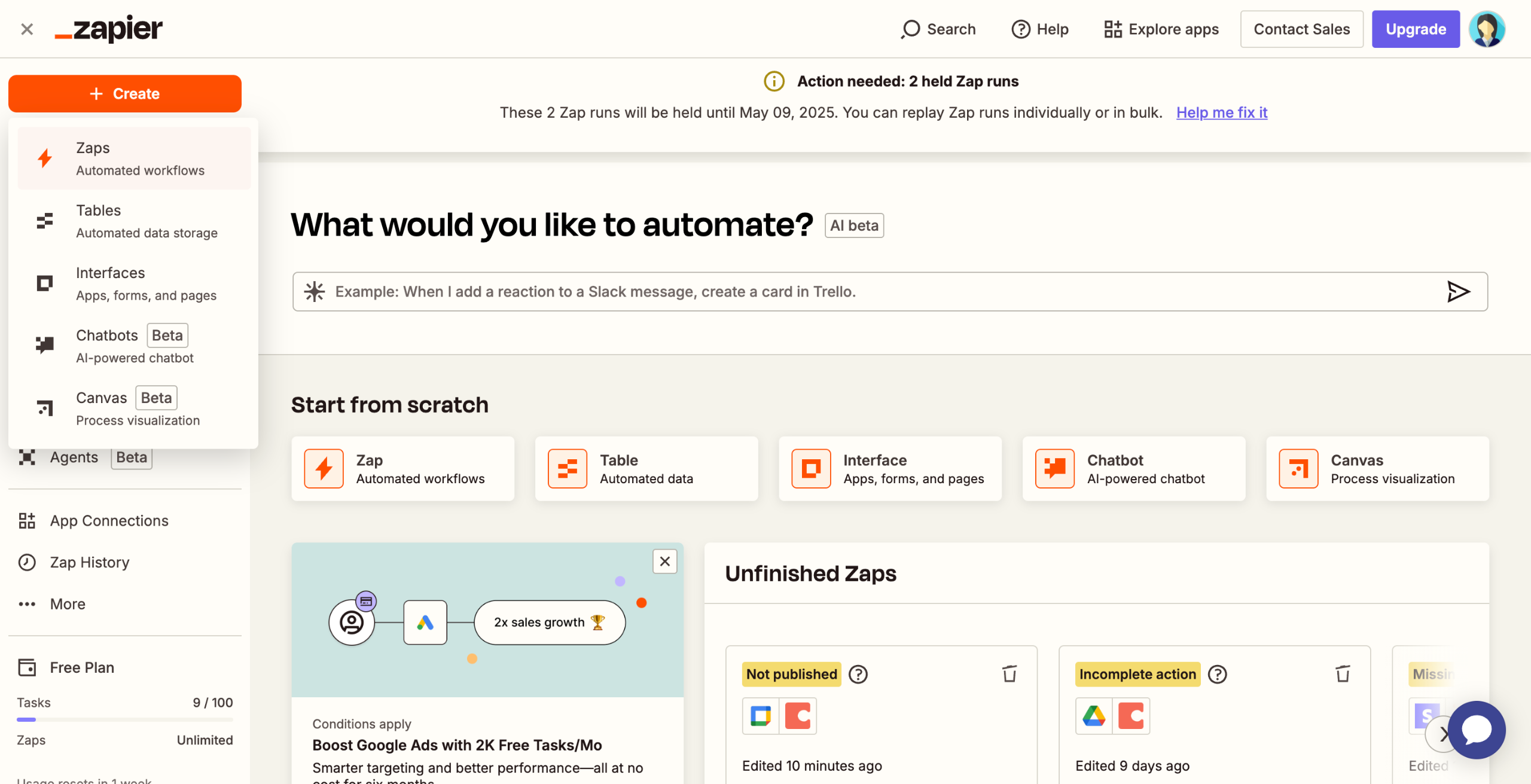Open the chat support bubble

coord(1476,730)
